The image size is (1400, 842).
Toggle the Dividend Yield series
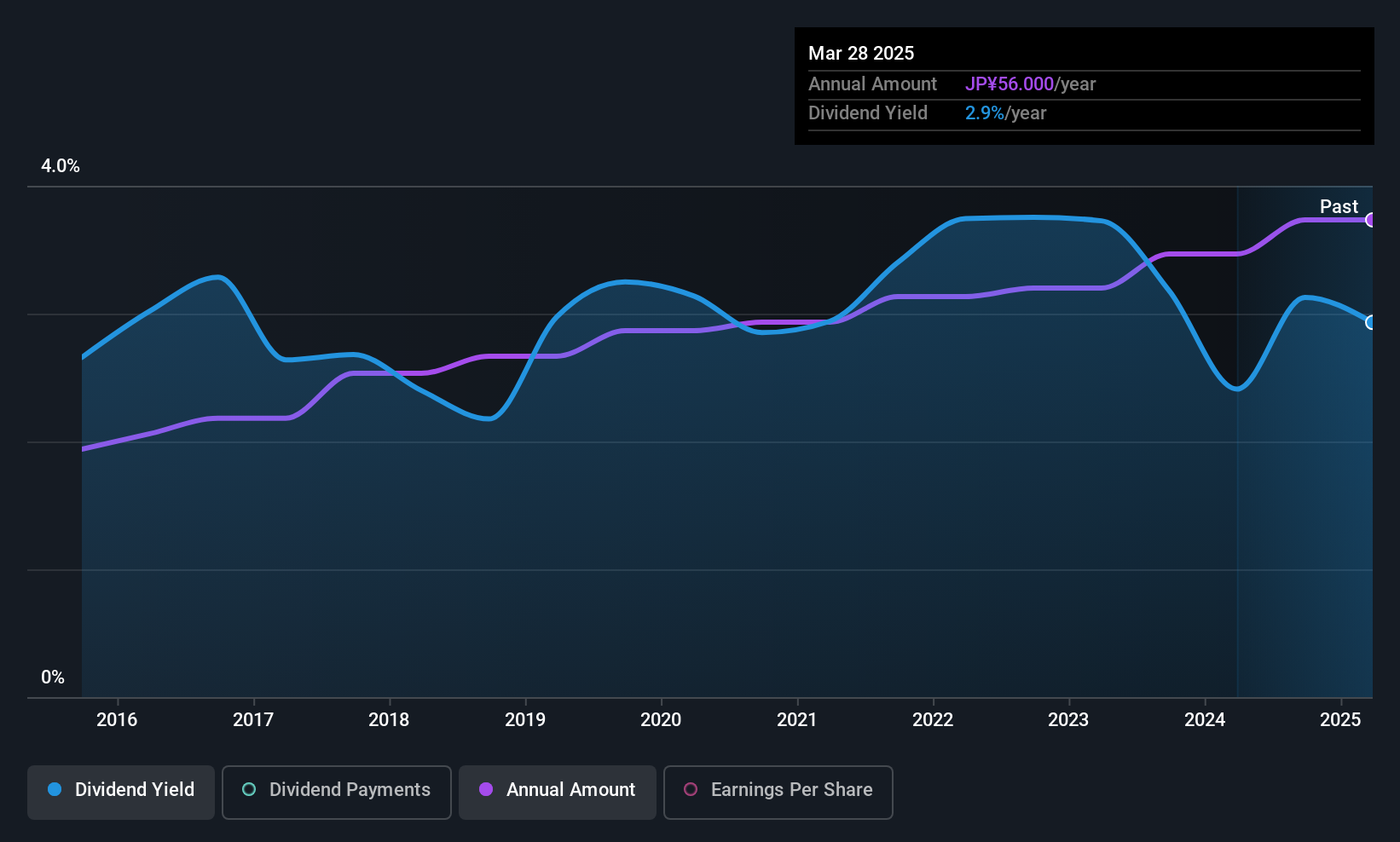(121, 792)
